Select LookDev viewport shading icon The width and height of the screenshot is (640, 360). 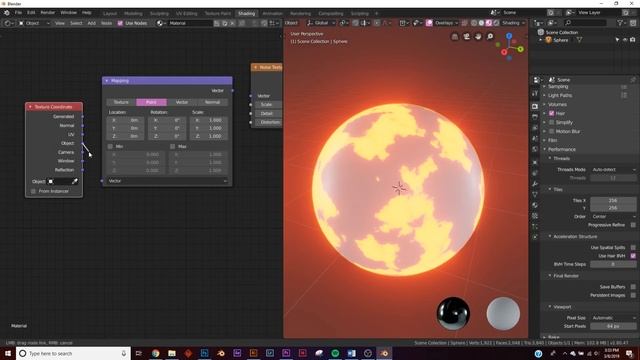click(489, 23)
